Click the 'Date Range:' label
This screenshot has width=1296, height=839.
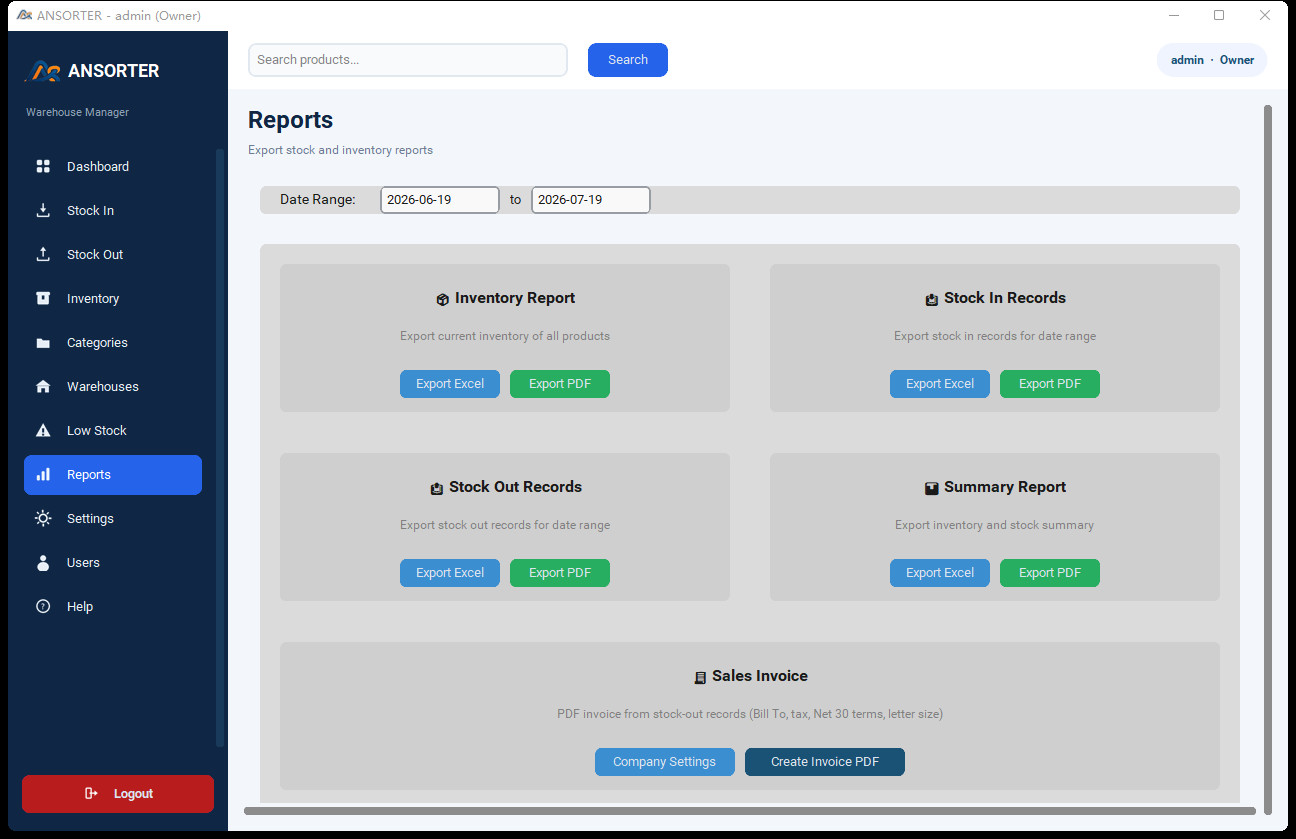tap(318, 200)
